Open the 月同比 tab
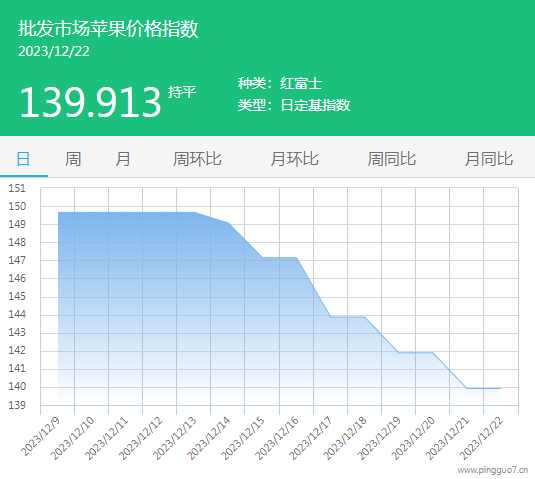 489,159
